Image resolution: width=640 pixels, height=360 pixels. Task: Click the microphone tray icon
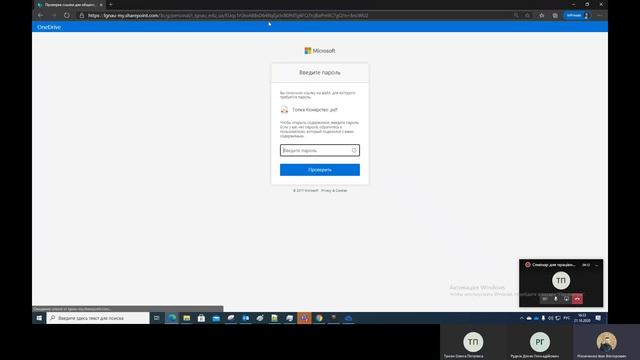[543, 318]
